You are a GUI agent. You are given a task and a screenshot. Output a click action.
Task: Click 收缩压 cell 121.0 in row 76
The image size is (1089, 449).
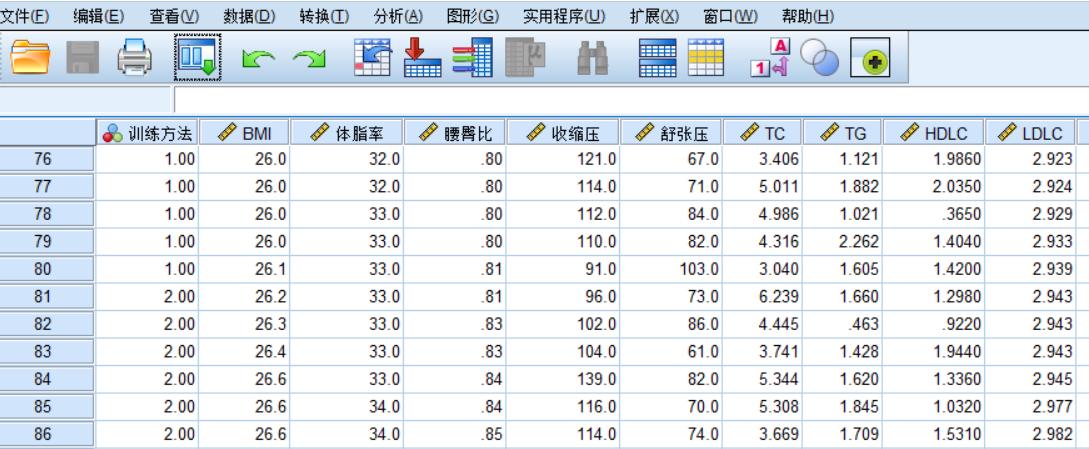point(563,159)
